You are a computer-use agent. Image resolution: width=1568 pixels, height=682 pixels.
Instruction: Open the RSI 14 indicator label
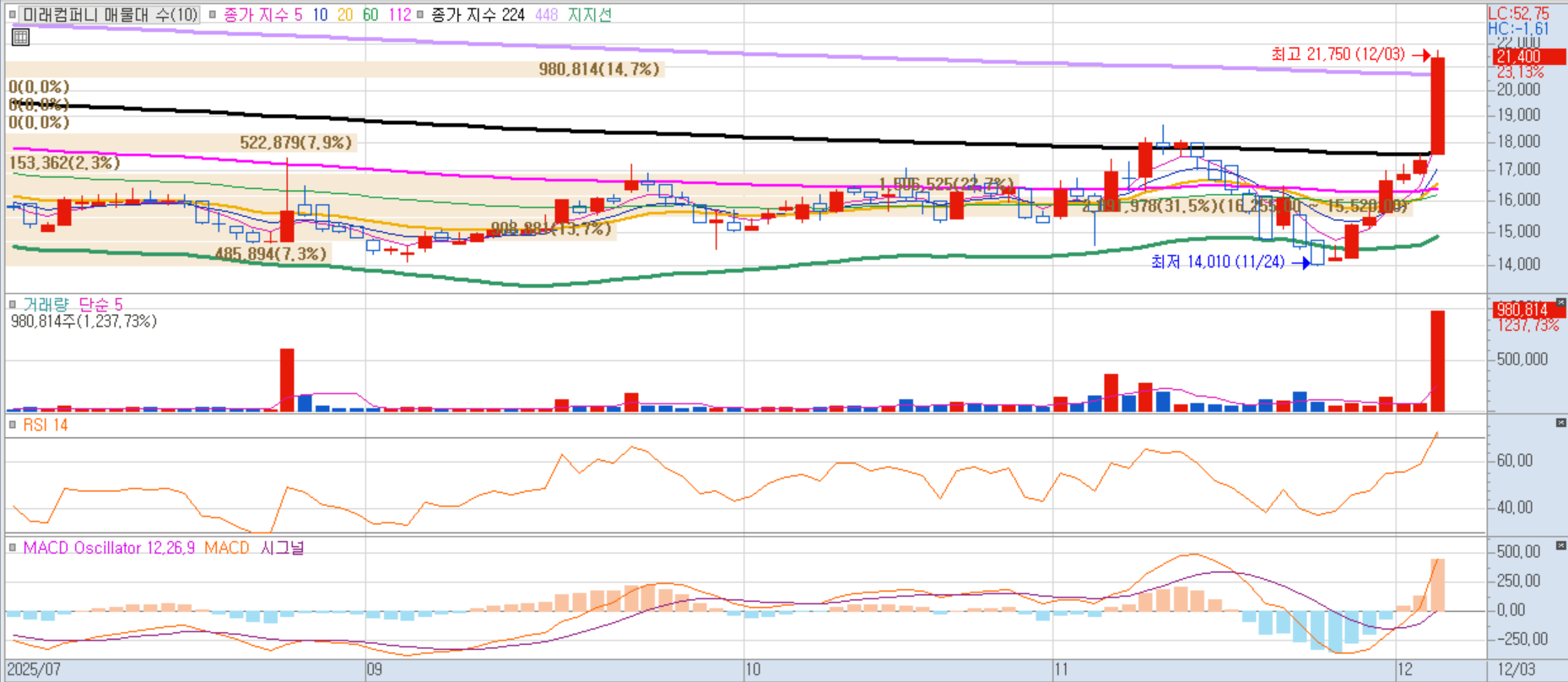[x=46, y=425]
